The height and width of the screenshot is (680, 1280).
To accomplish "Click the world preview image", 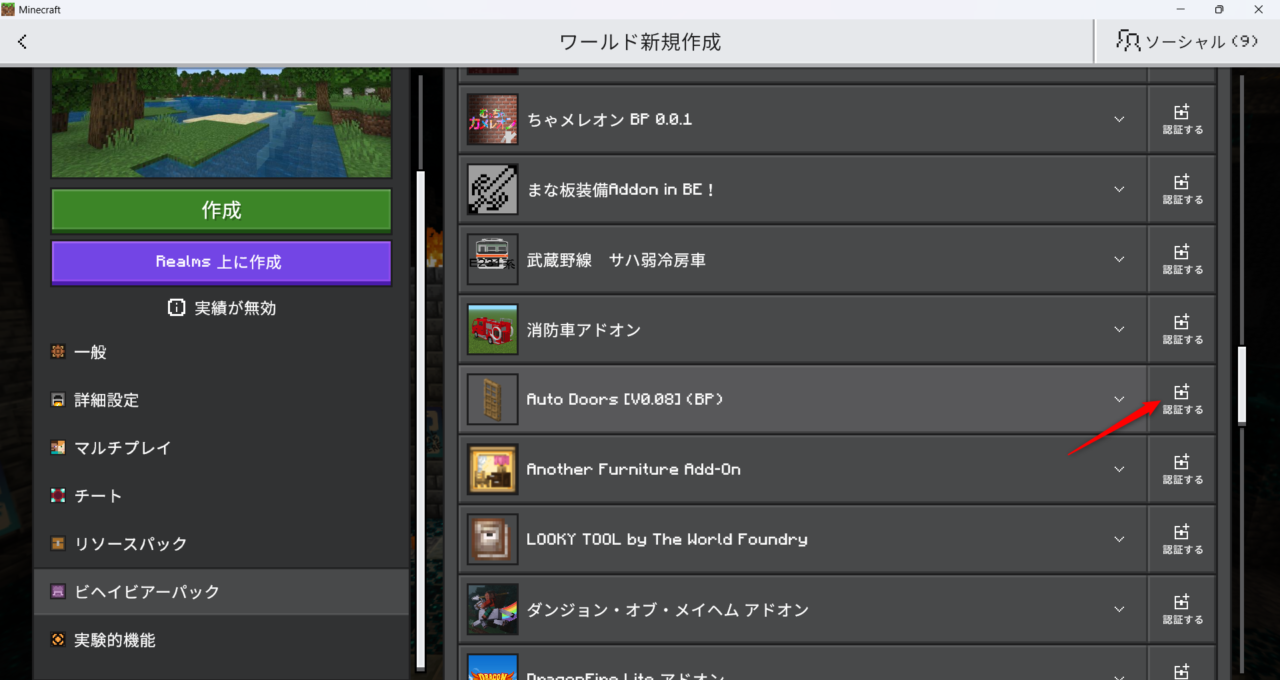I will (221, 123).
